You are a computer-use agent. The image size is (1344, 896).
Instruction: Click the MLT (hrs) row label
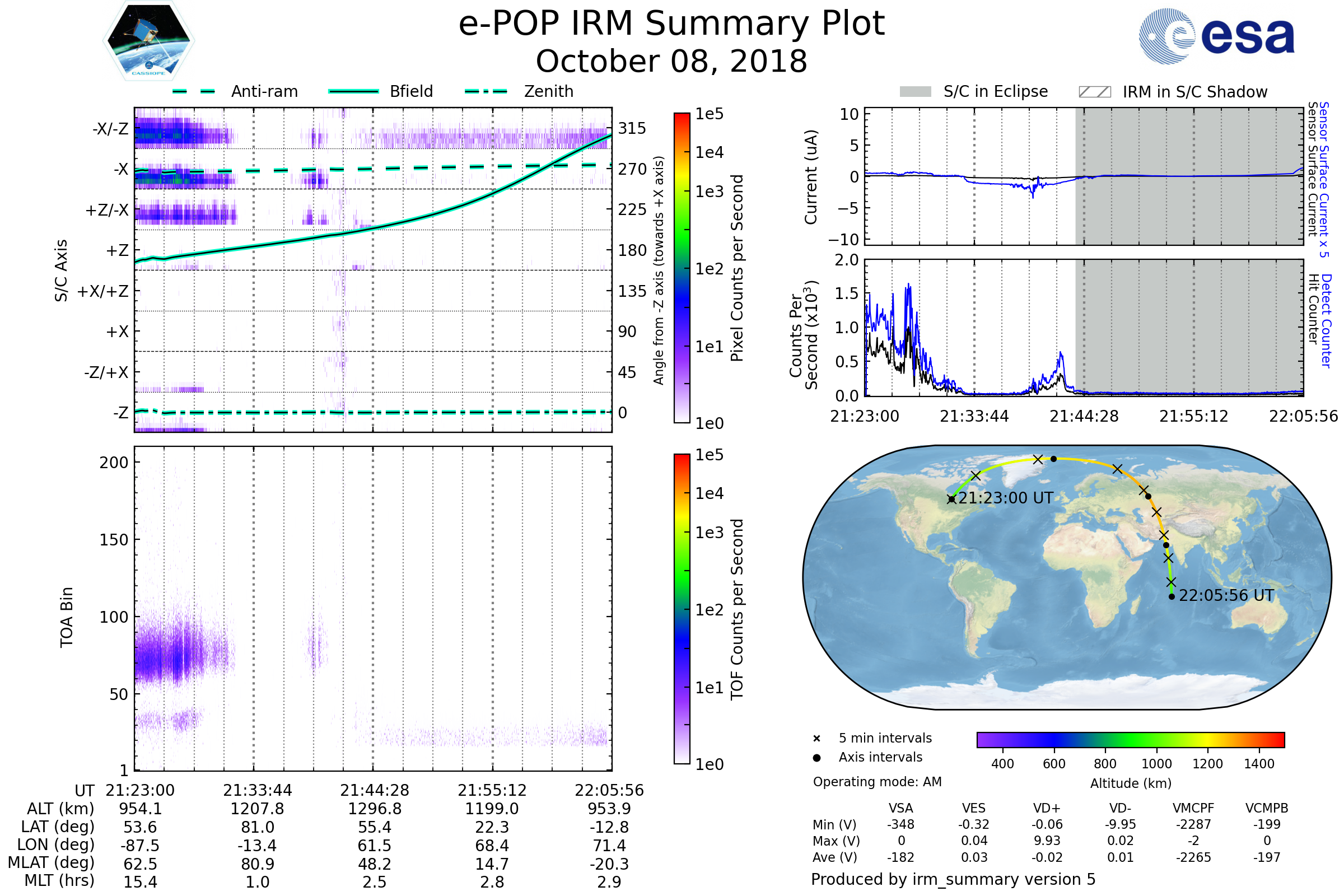59,880
